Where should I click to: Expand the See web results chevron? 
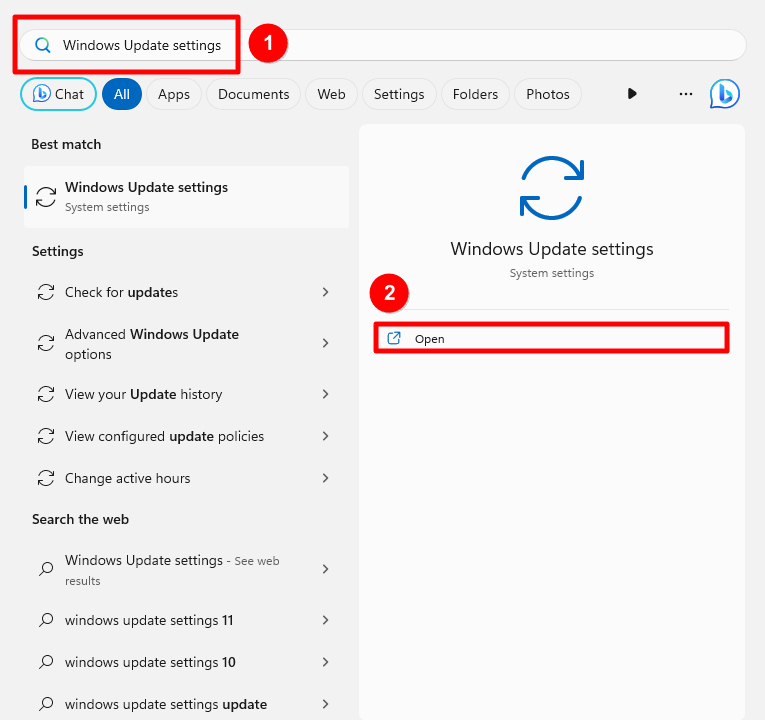tap(325, 569)
